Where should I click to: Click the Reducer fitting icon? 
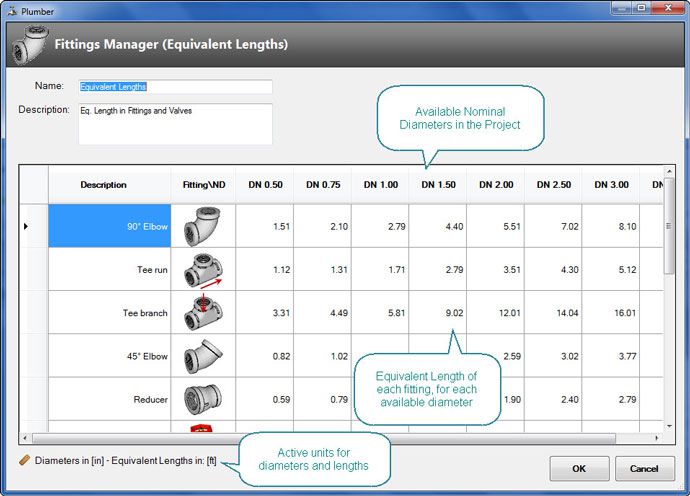pyautogui.click(x=204, y=399)
